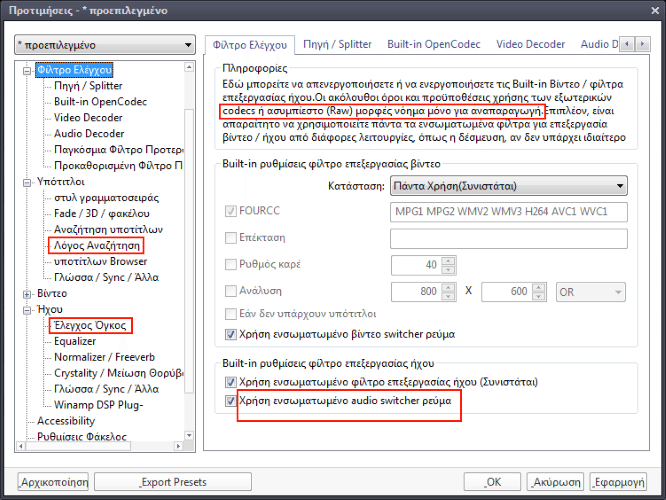The width and height of the screenshot is (666, 500).
Task: Switch to the Πηγή / Splitter tab
Action: [x=337, y=44]
